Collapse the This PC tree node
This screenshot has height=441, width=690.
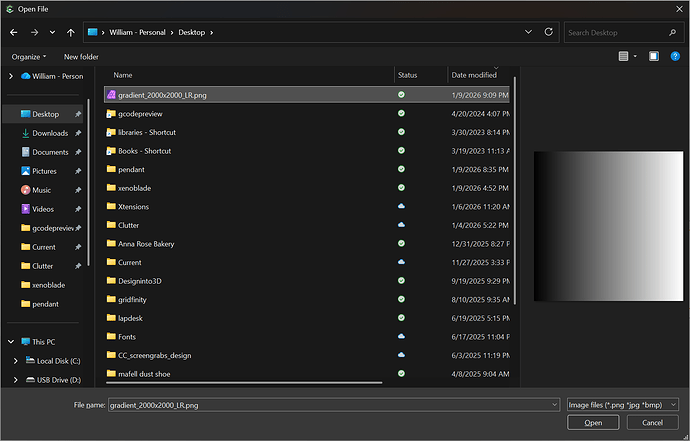[10, 341]
